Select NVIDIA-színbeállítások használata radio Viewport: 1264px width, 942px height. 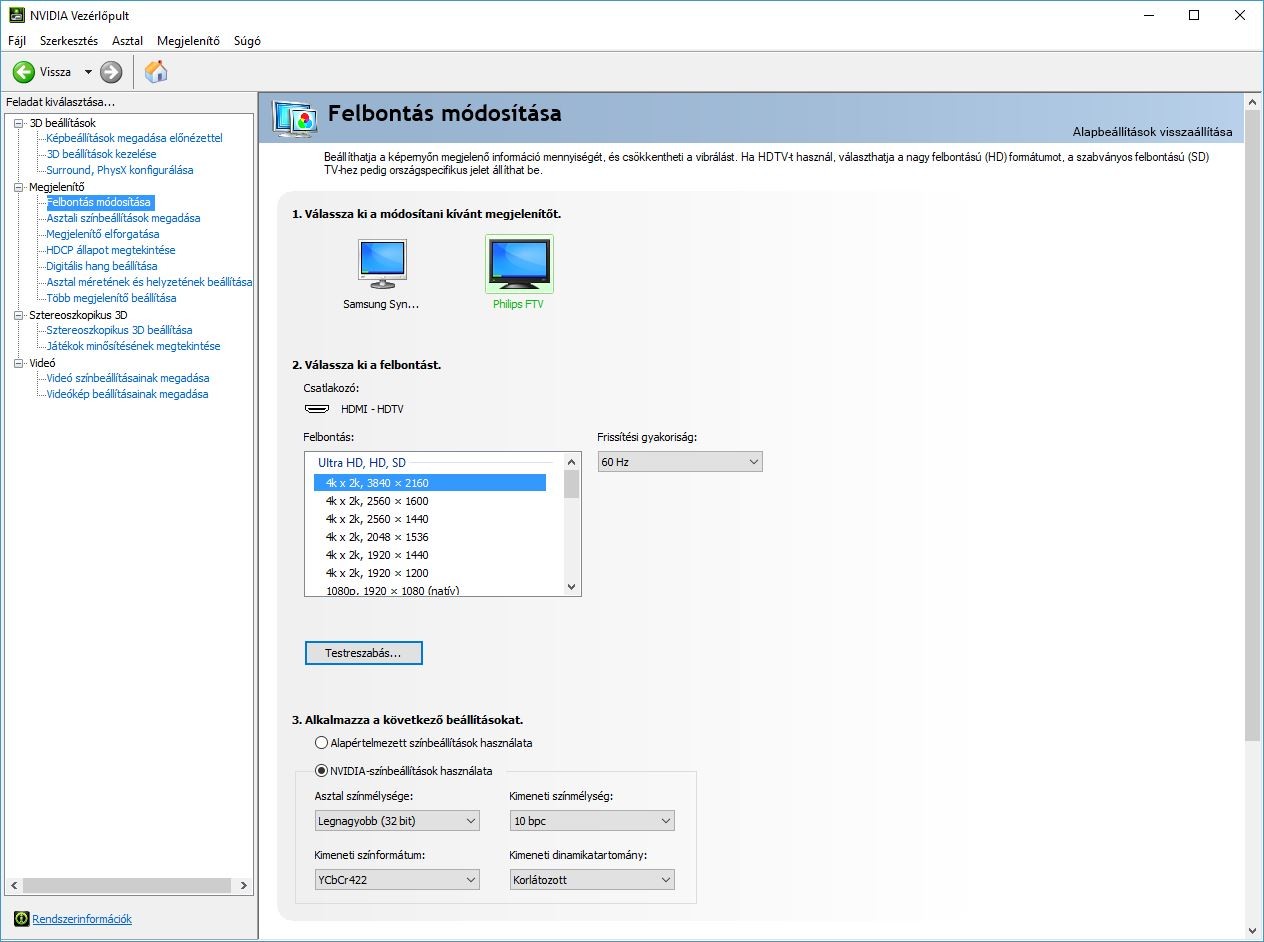[321, 771]
